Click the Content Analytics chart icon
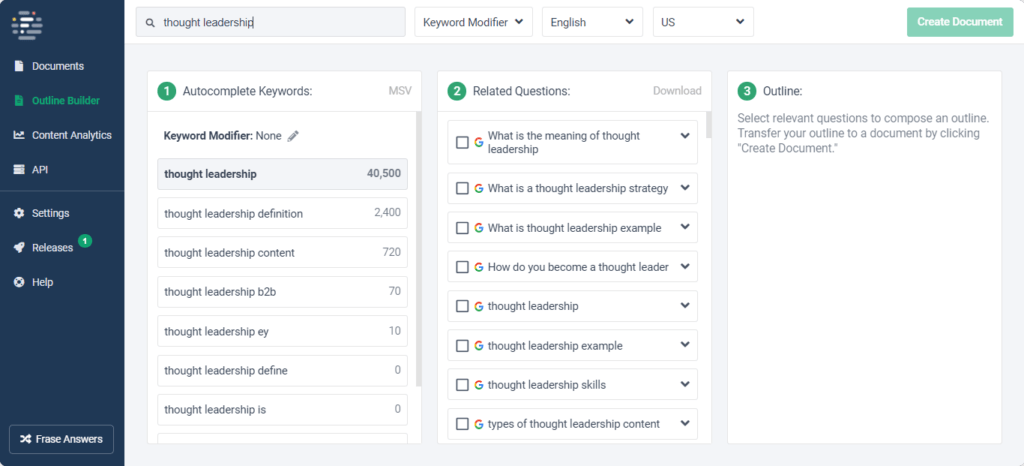This screenshot has width=1024, height=466. coord(18,135)
